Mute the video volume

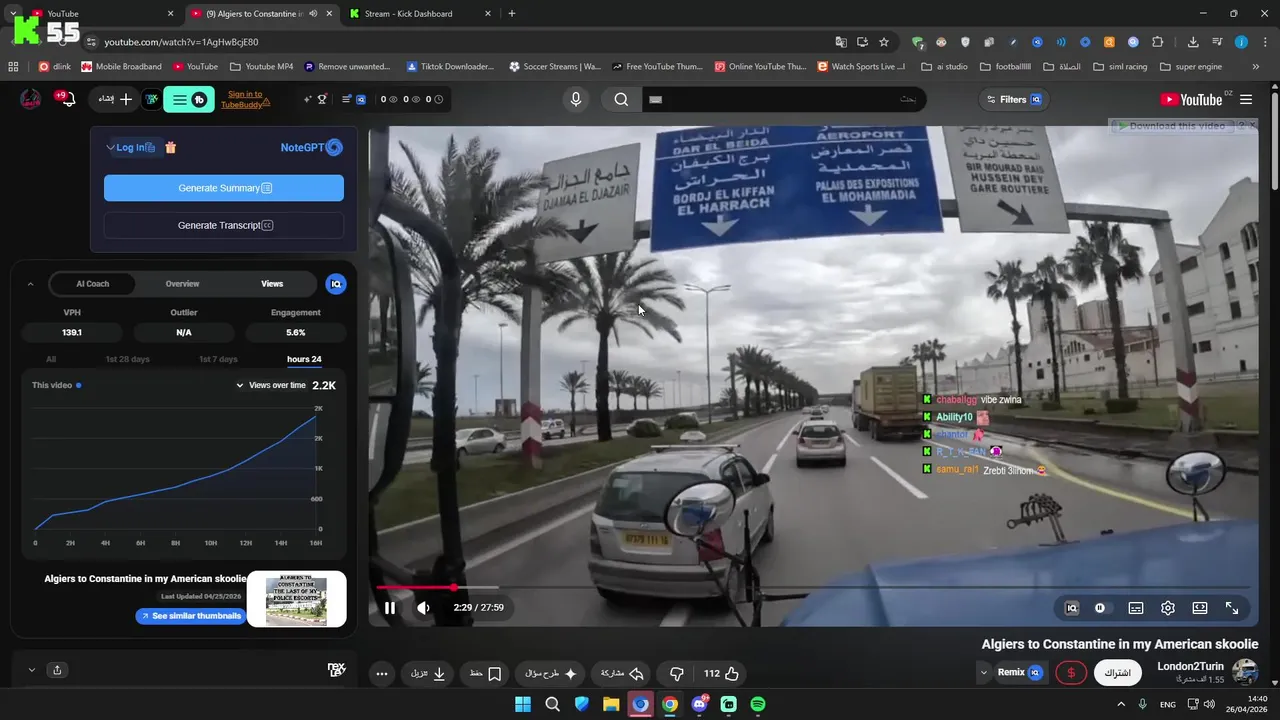[423, 608]
